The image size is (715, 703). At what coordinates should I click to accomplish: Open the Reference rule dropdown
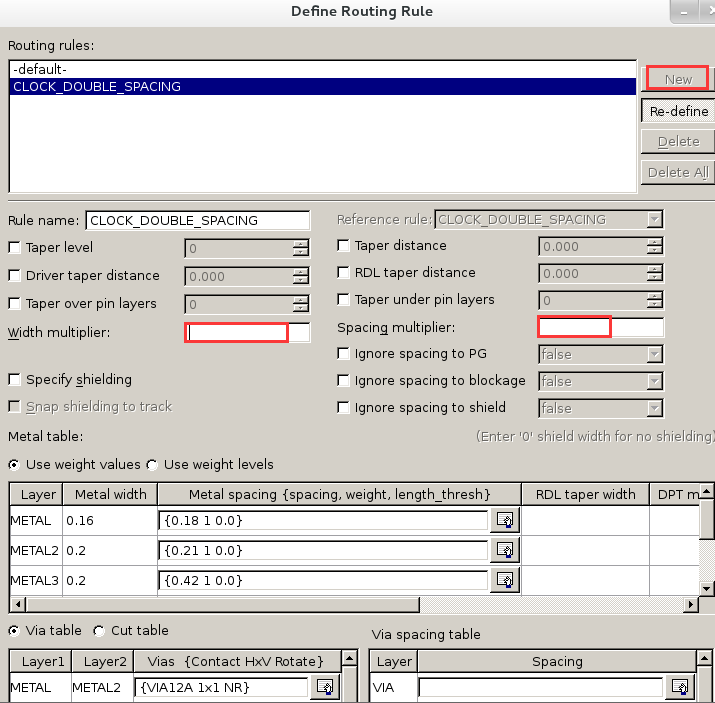click(654, 220)
